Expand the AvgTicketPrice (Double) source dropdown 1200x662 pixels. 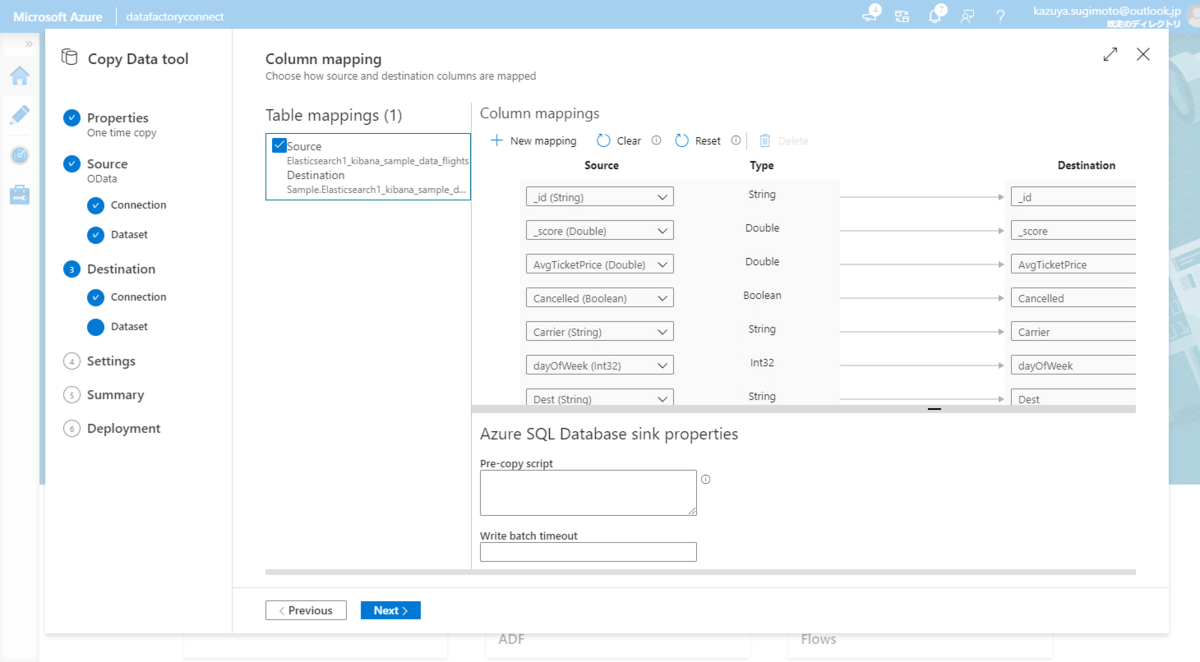(x=599, y=264)
